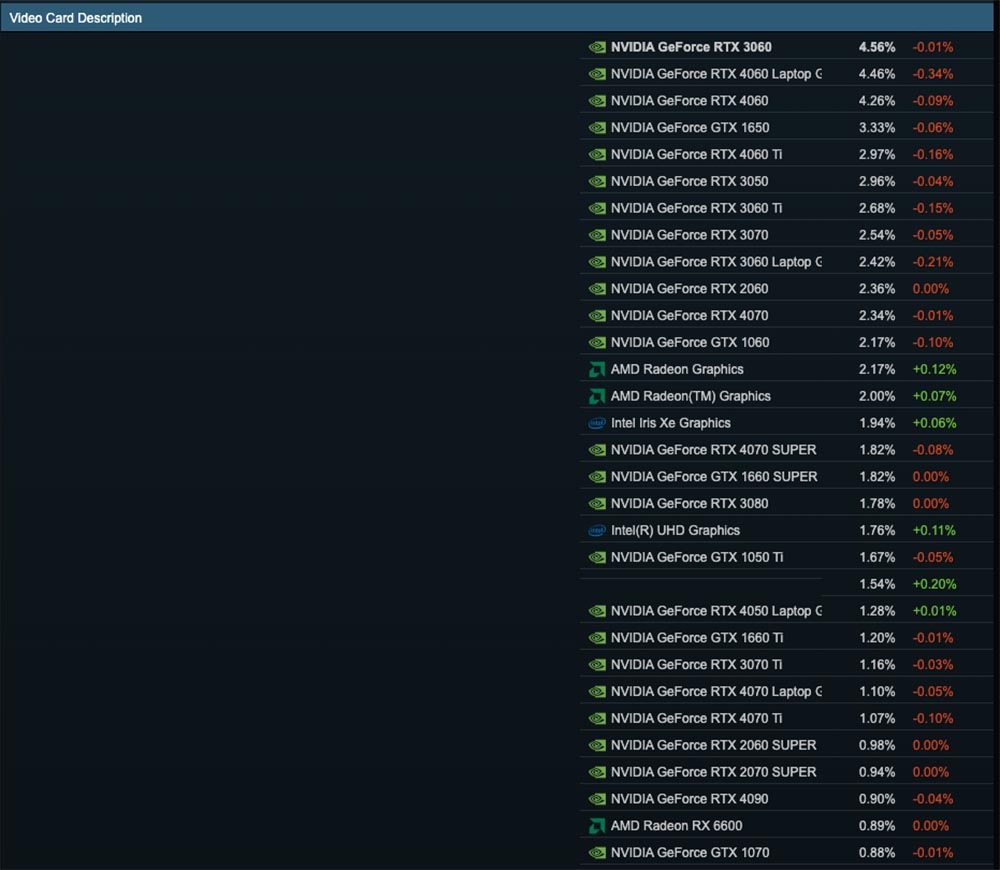The width and height of the screenshot is (1000, 870).
Task: Select the NVIDIA GeForce GTX 1070 name
Action: click(690, 853)
